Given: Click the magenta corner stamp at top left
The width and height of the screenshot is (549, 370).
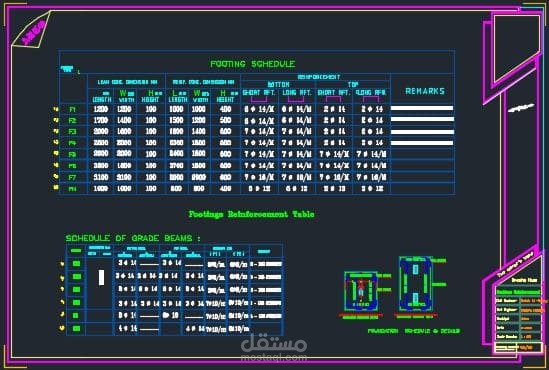Looking at the screenshot, I should pyautogui.click(x=32, y=30).
